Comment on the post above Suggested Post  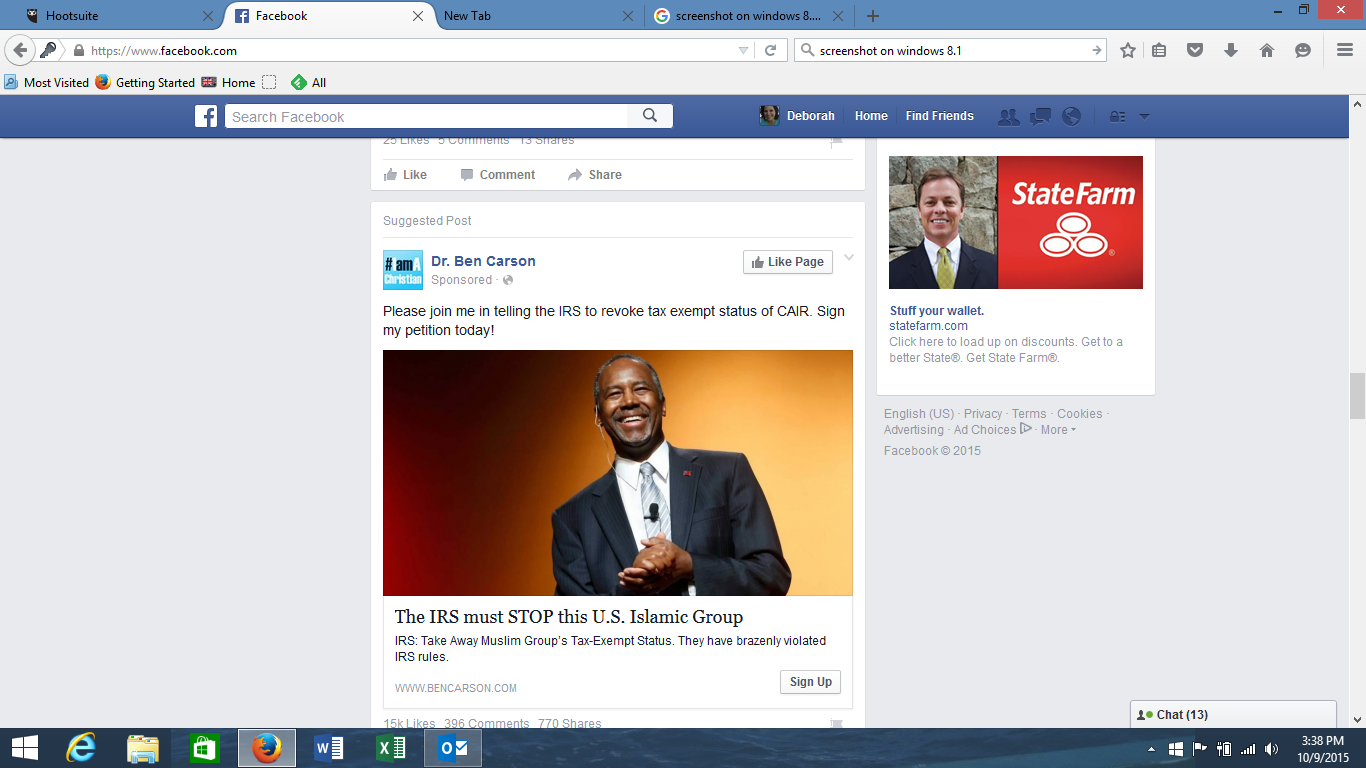[498, 175]
